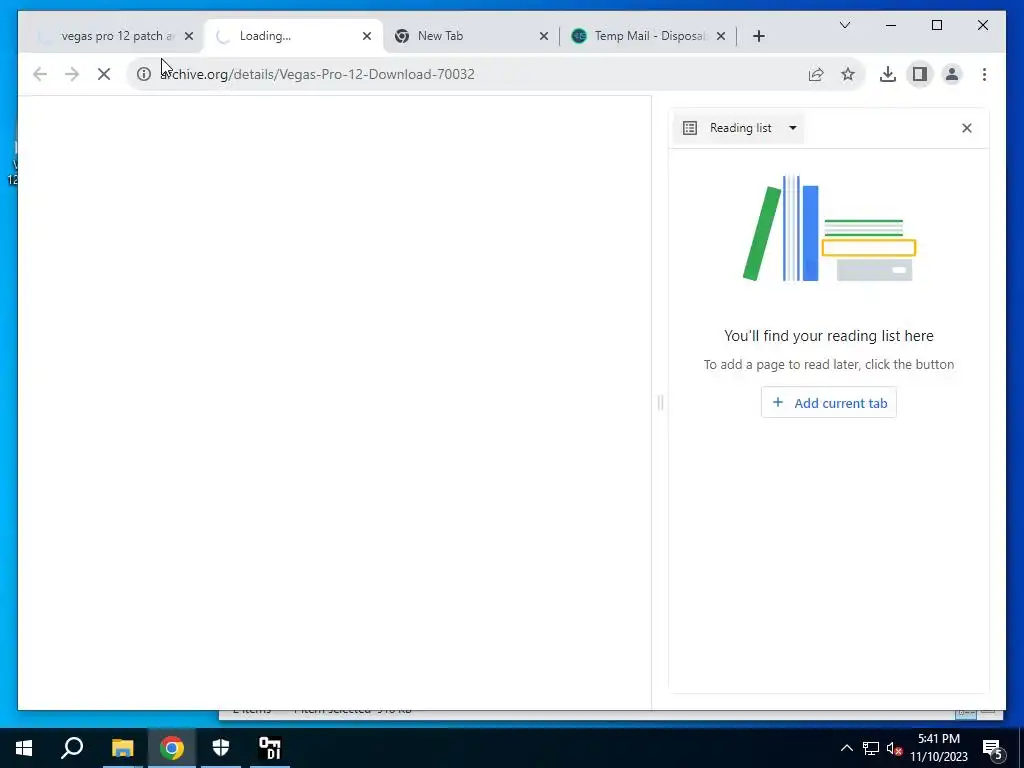The width and height of the screenshot is (1024, 768).
Task: Open network status tray icon
Action: click(871, 748)
